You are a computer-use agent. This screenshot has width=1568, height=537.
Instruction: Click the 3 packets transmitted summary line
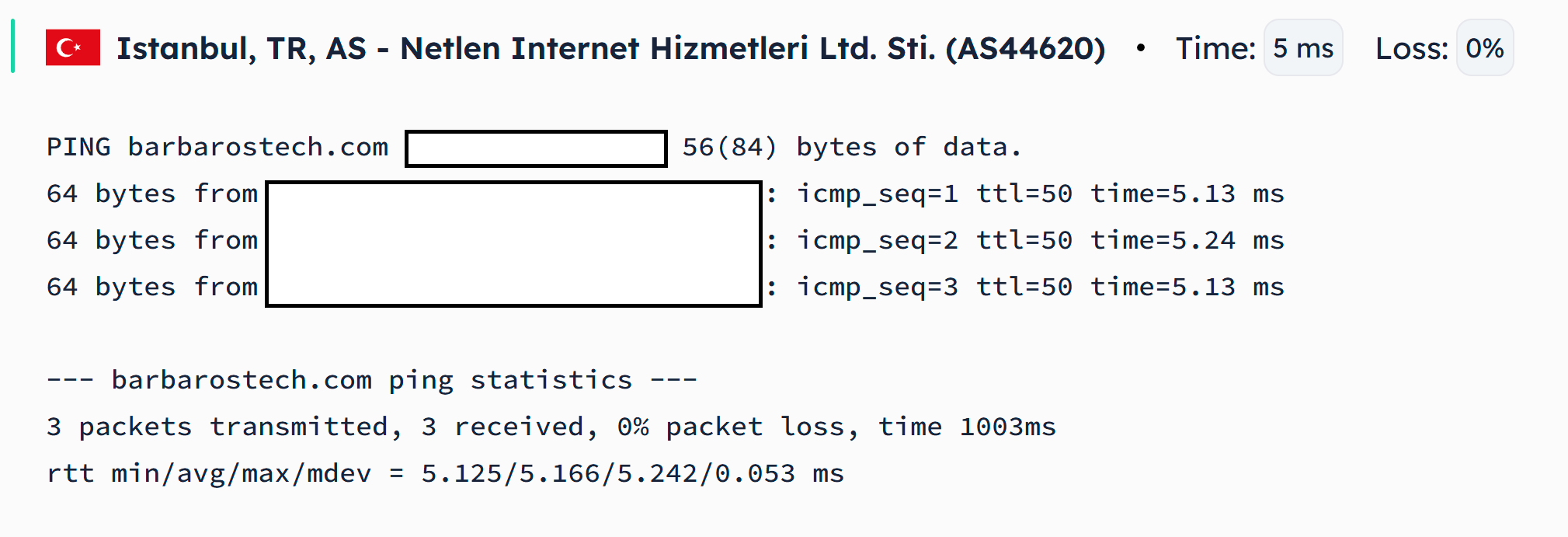551,427
